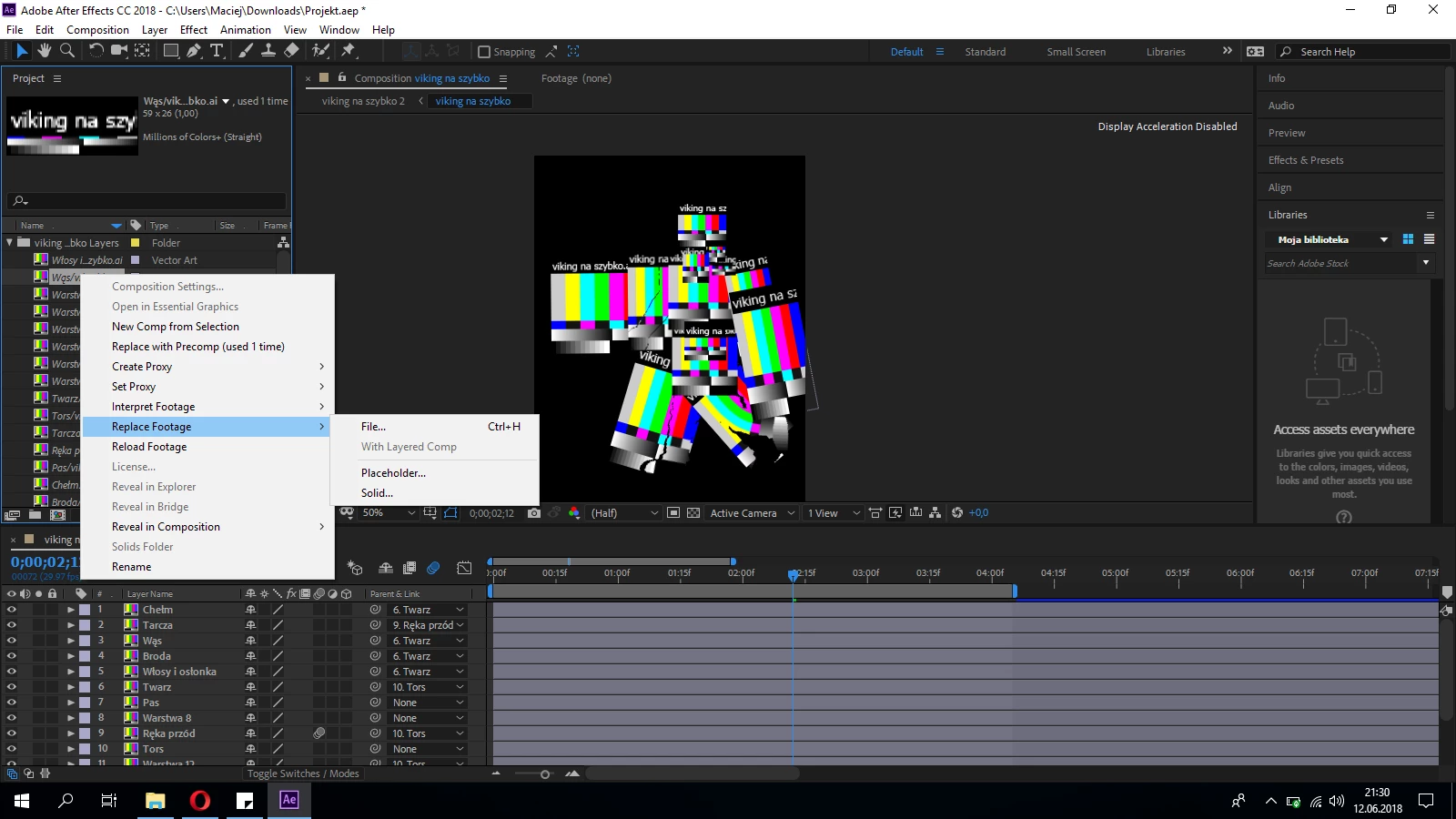Click the region of interest icon

[x=673, y=513]
